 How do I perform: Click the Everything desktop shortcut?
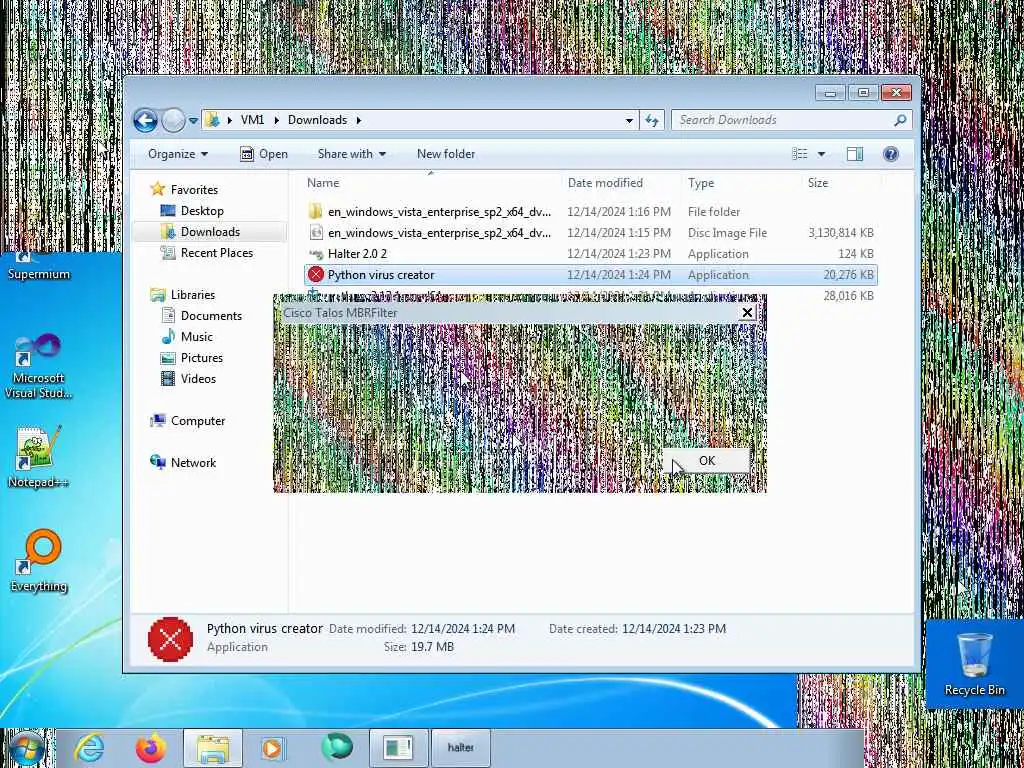coord(39,562)
